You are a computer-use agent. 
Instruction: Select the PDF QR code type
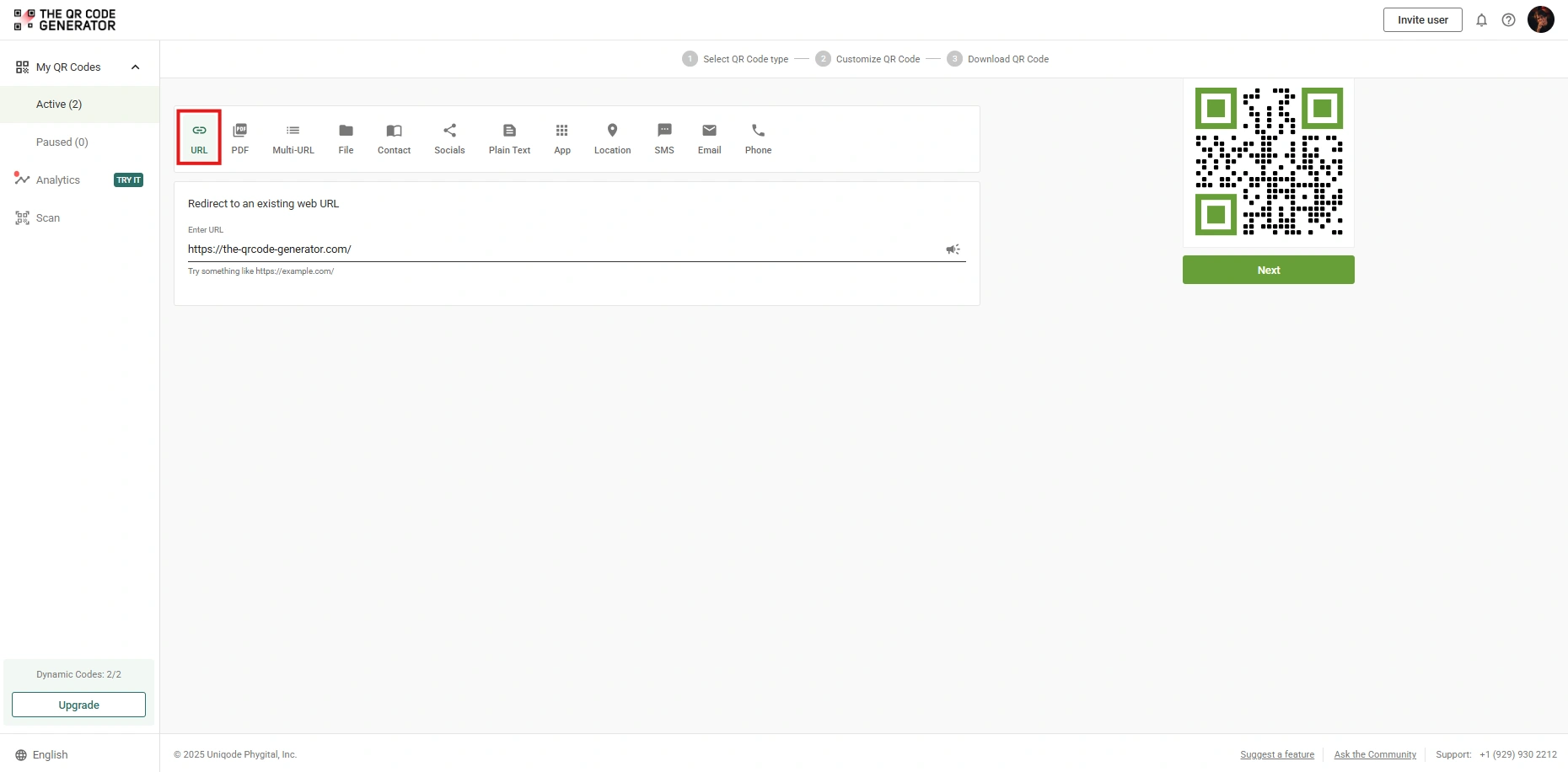point(240,138)
